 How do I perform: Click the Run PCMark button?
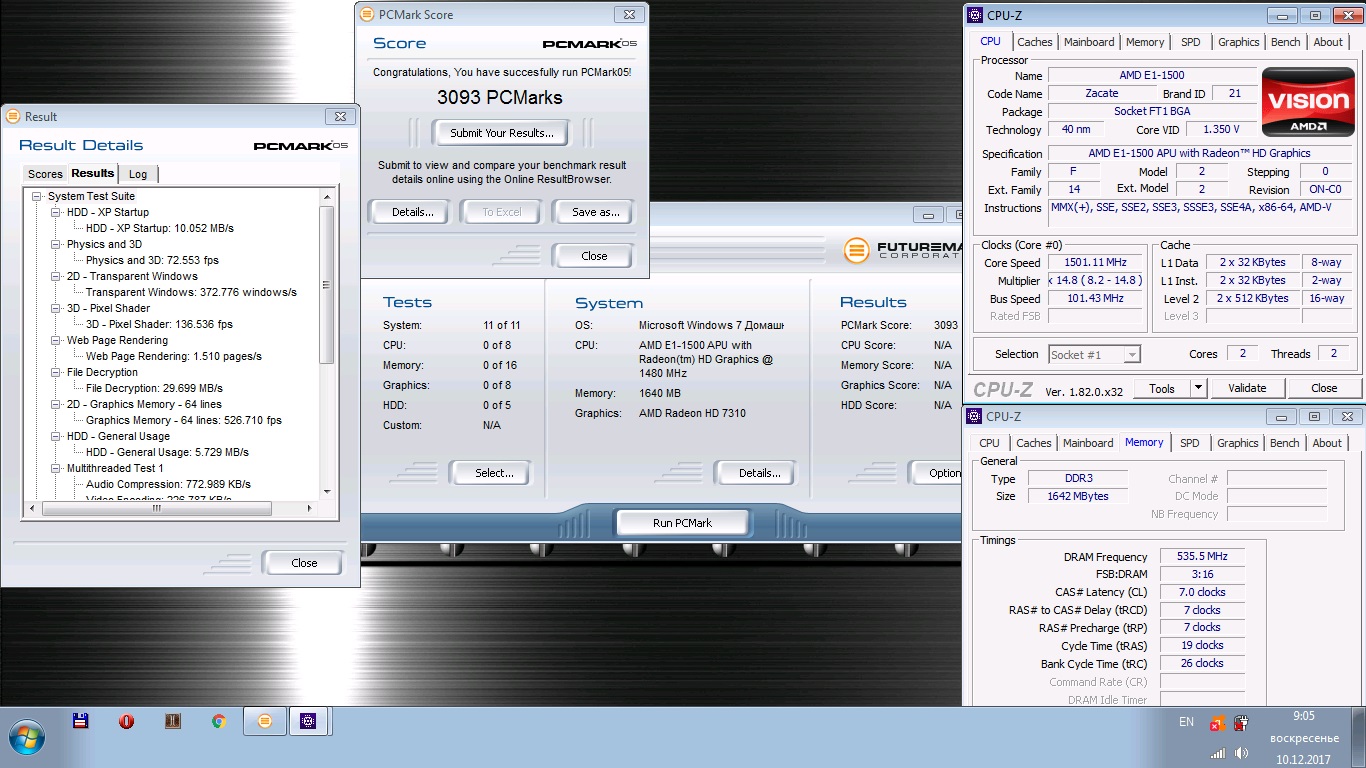pyautogui.click(x=682, y=523)
